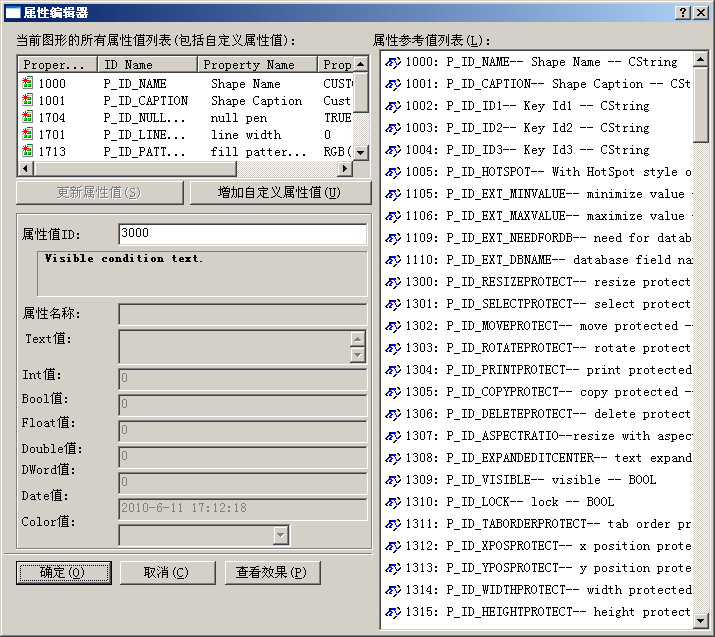Image resolution: width=715 pixels, height=637 pixels.
Task: Click the icon for 1309 P_ID_VISIBLE reference
Action: click(393, 480)
